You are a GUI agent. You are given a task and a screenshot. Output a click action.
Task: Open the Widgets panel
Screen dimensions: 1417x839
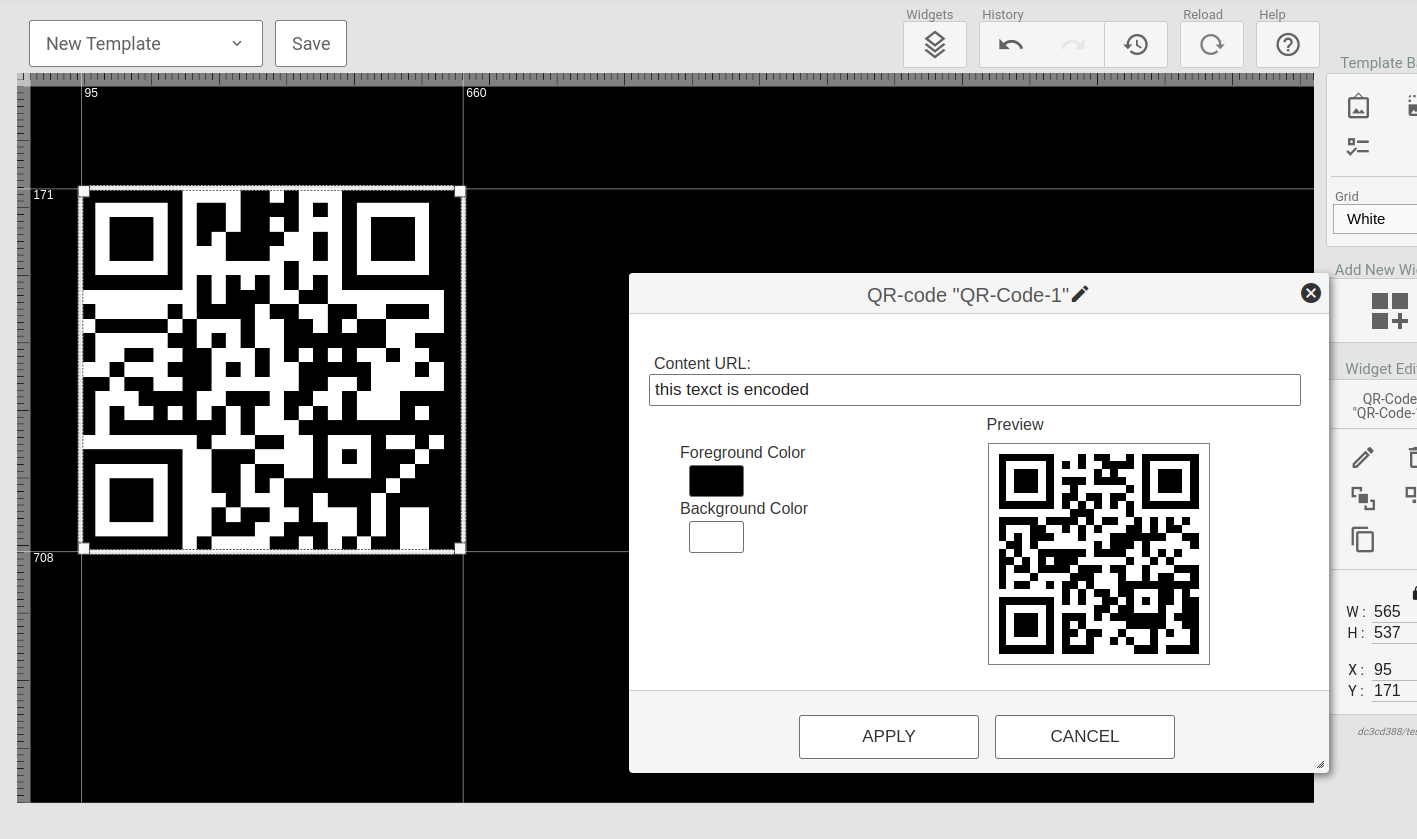point(934,44)
